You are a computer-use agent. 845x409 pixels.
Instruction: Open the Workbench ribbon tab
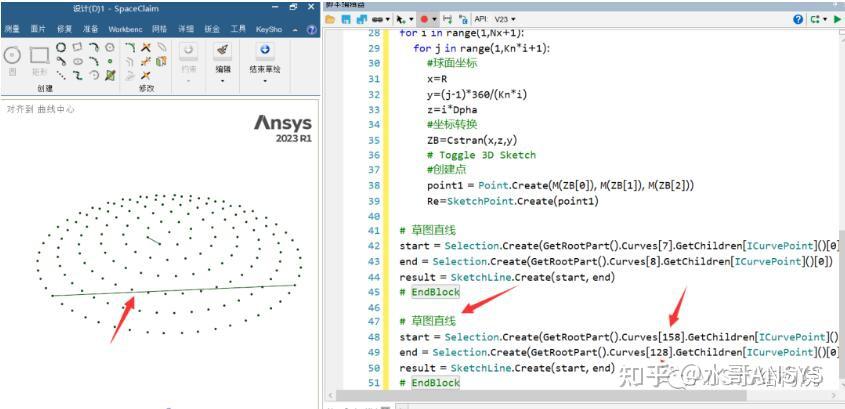coord(124,30)
